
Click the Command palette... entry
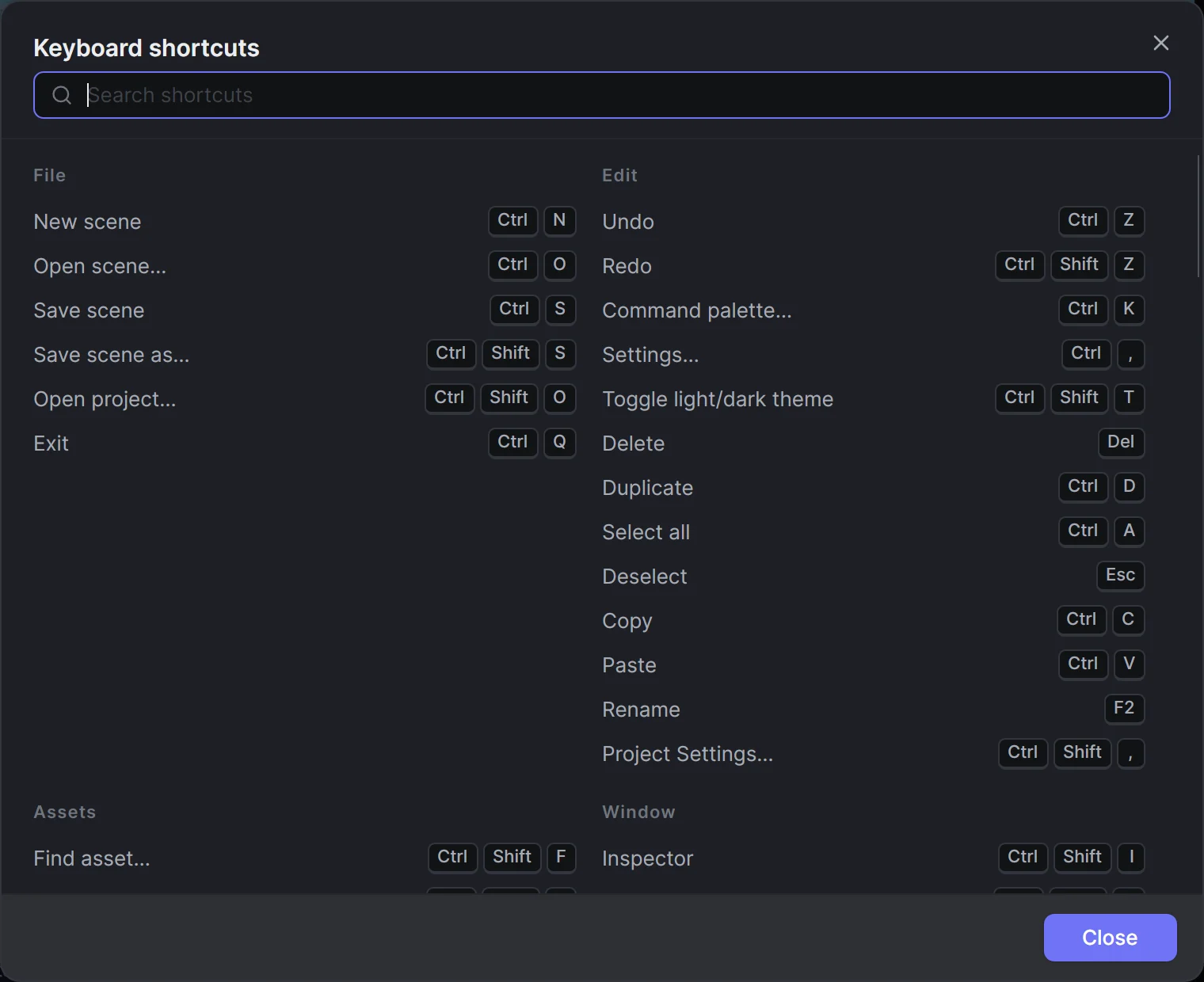[874, 310]
